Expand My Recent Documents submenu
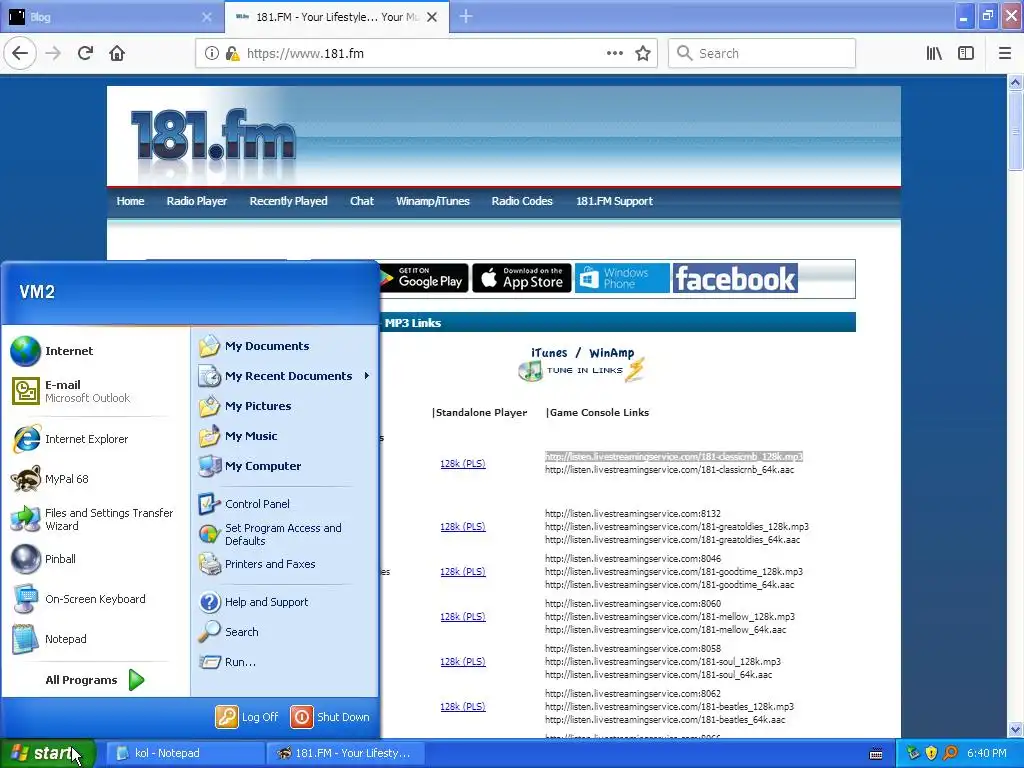 click(285, 376)
